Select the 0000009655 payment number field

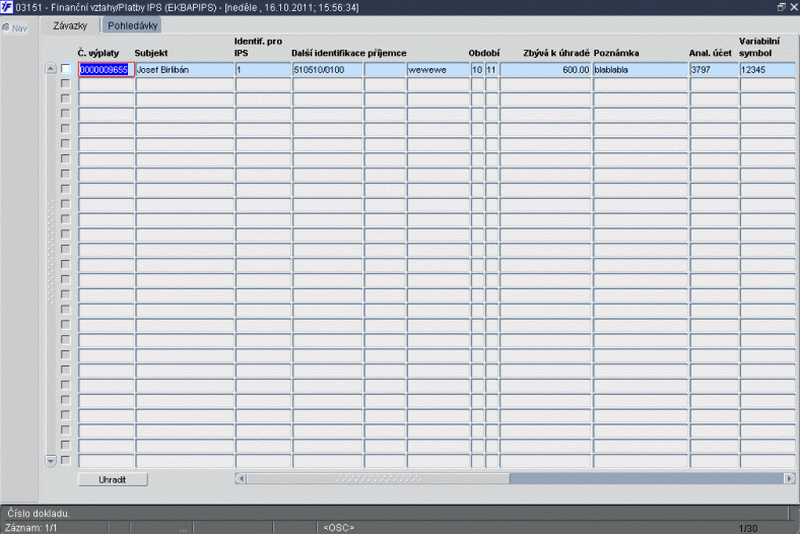(106, 69)
